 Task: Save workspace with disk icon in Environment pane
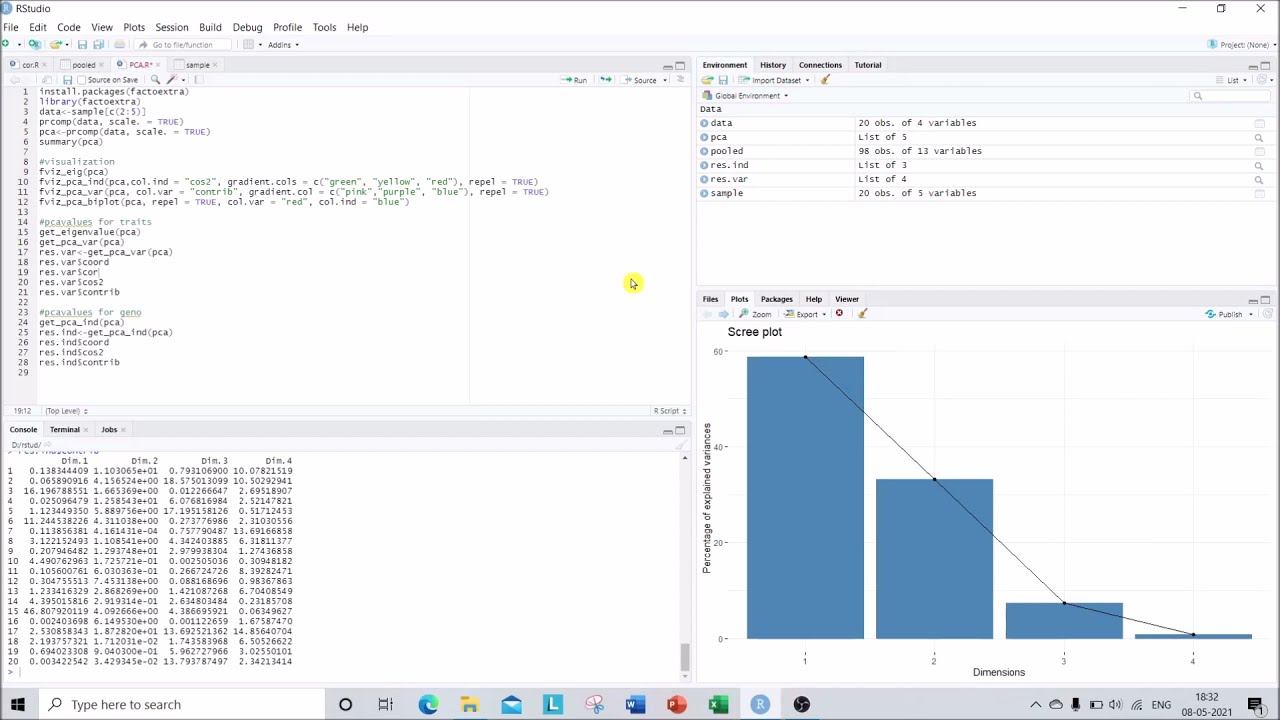(x=723, y=80)
